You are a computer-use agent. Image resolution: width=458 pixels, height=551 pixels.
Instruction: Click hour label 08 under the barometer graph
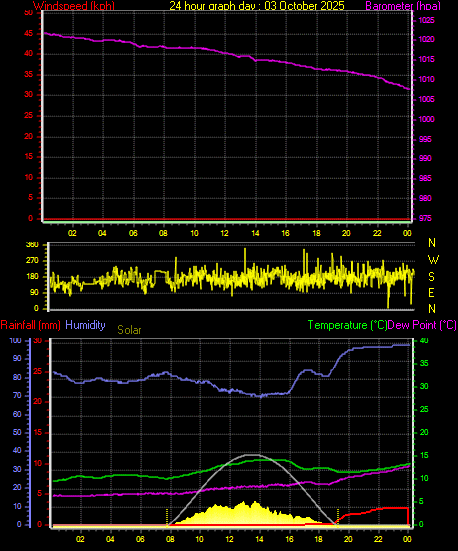click(163, 233)
